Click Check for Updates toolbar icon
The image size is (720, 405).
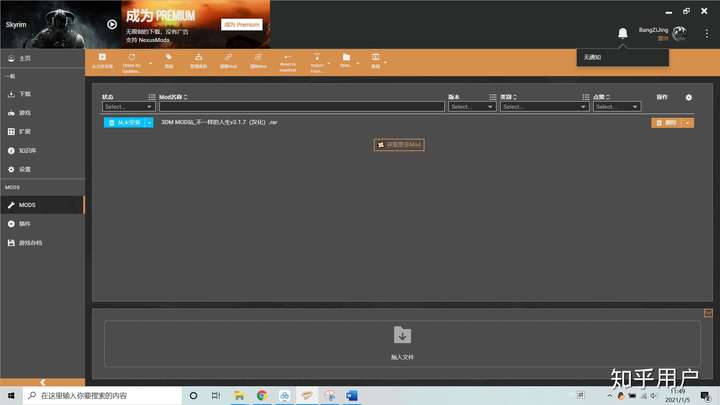click(131, 62)
